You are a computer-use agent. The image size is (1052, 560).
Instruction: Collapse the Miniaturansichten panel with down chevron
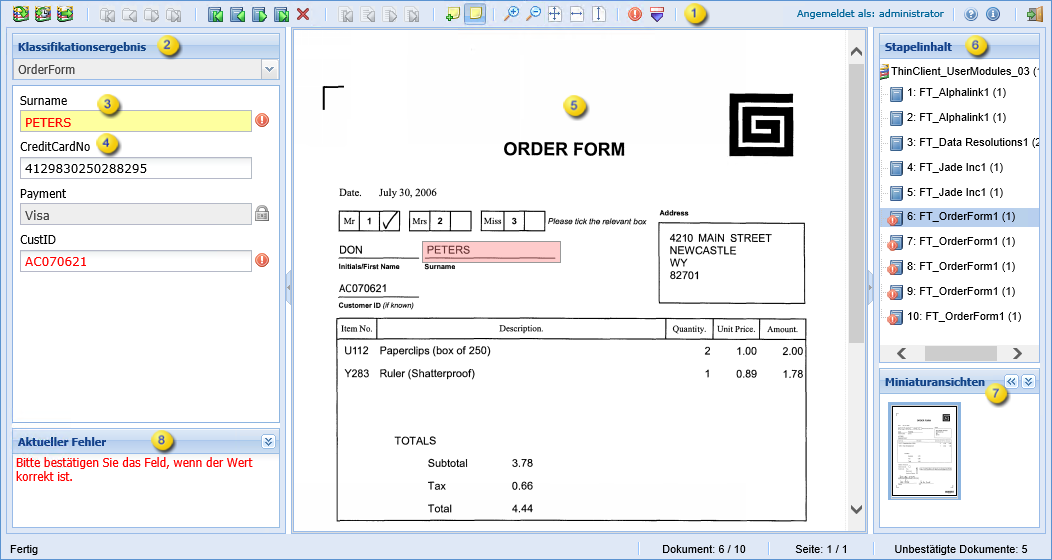(1029, 382)
